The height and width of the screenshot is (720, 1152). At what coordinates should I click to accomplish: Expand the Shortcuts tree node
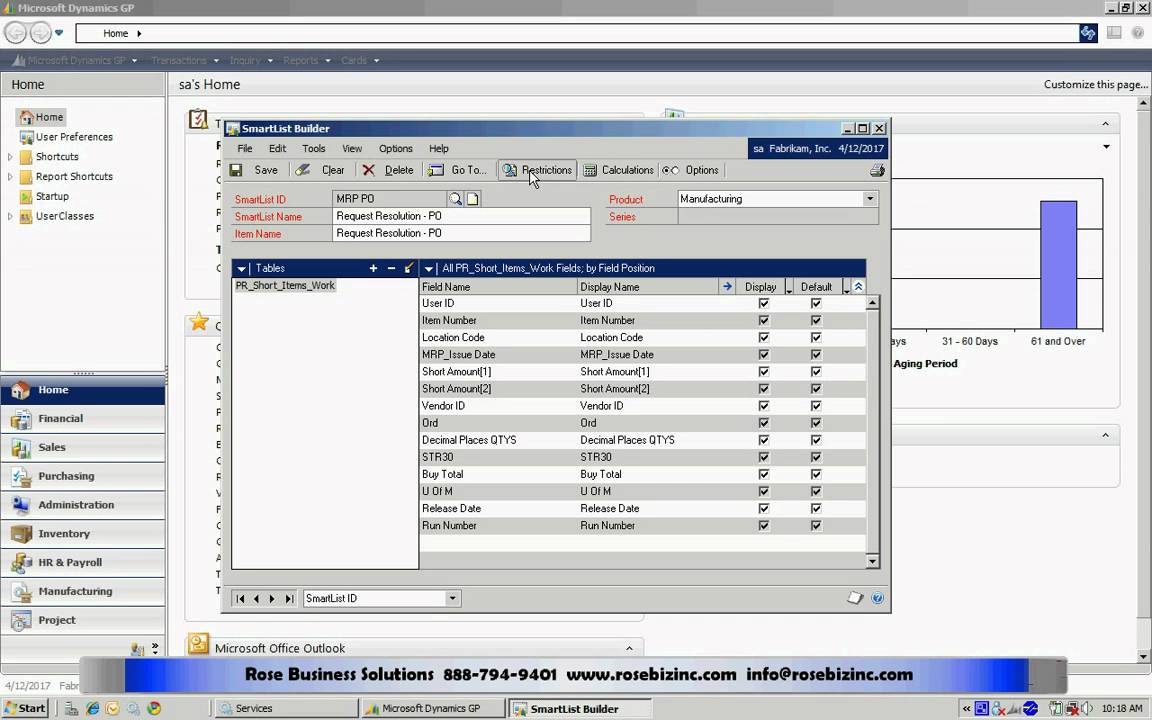(x=10, y=156)
